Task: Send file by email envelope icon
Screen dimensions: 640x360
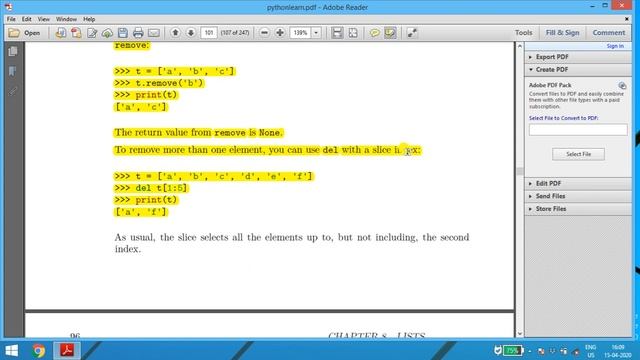Action: tap(153, 33)
